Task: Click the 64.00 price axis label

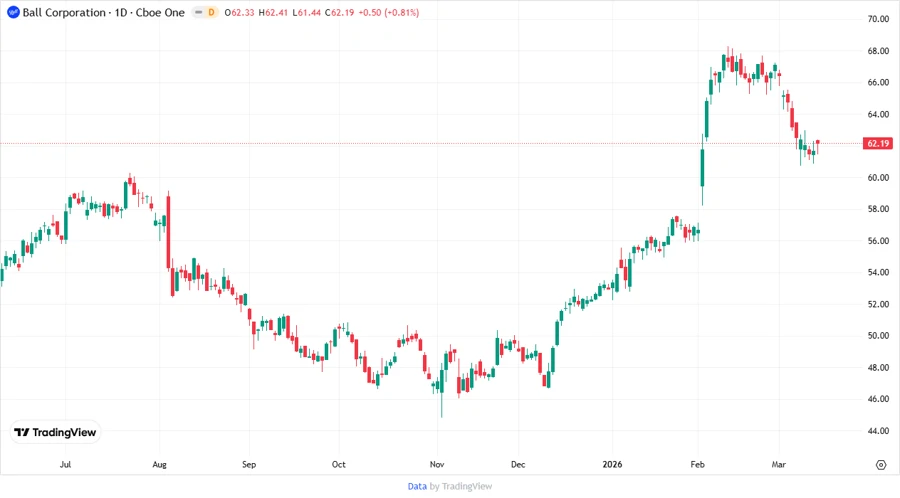Action: [878, 114]
